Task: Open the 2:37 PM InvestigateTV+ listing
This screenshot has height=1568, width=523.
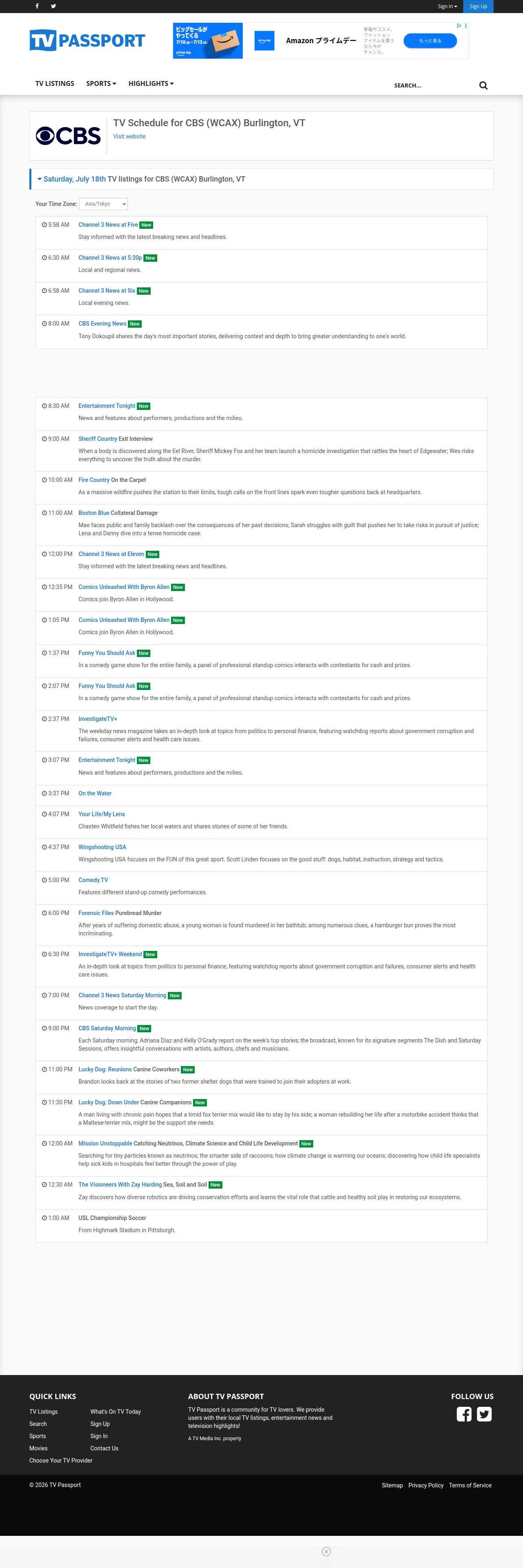Action: (98, 719)
